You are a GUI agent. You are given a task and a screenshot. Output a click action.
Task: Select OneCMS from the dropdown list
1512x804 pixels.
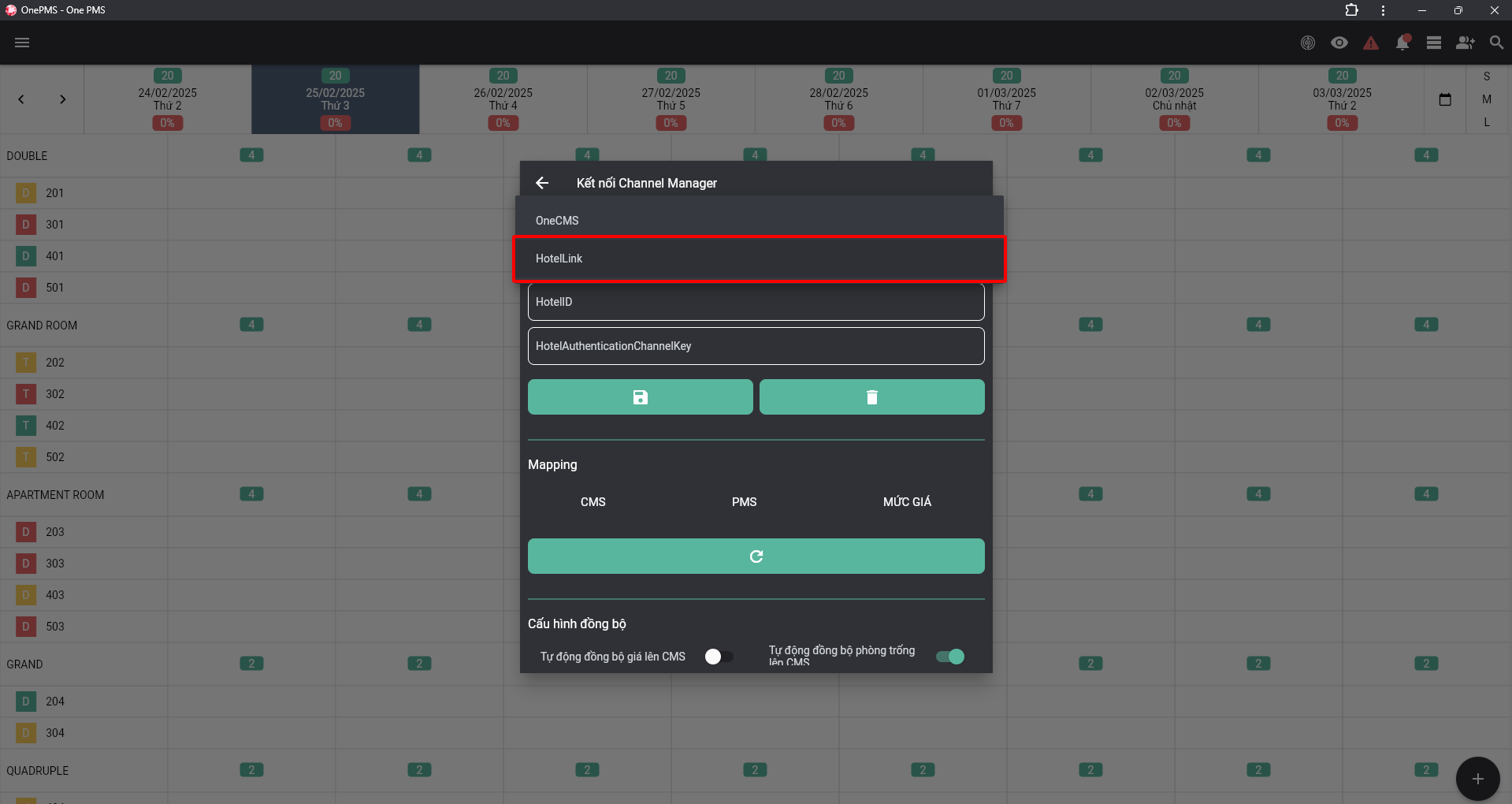[x=760, y=221]
